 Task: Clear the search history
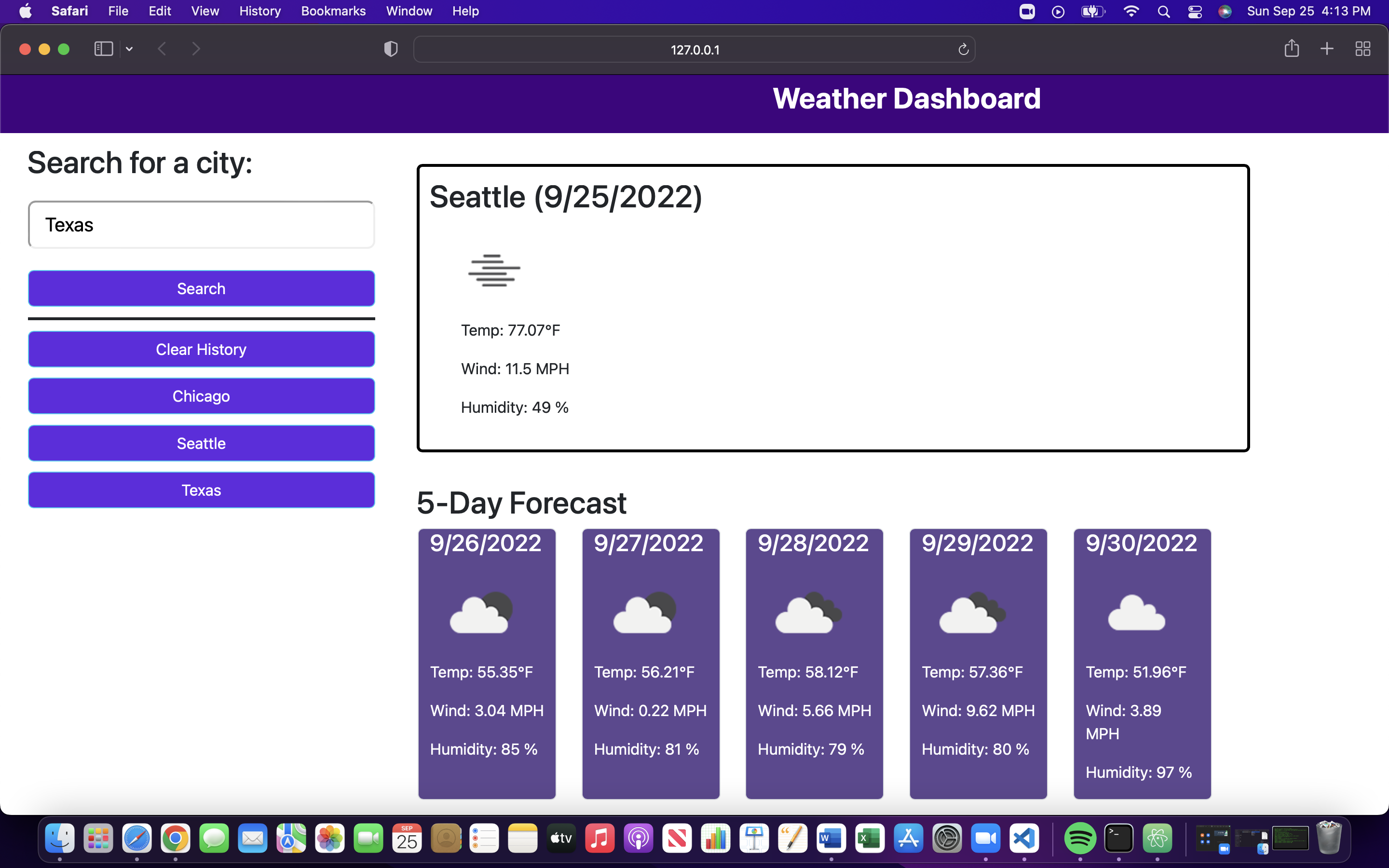tap(201, 349)
